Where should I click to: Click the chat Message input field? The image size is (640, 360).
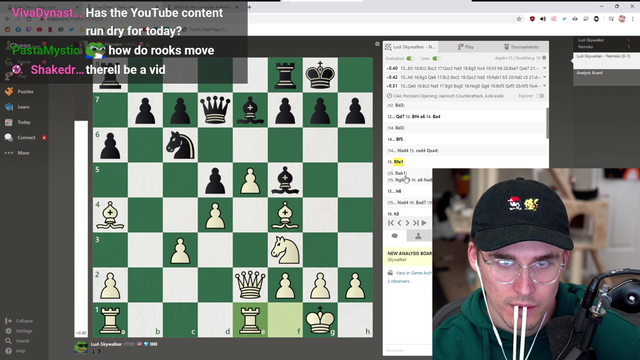coord(407,350)
